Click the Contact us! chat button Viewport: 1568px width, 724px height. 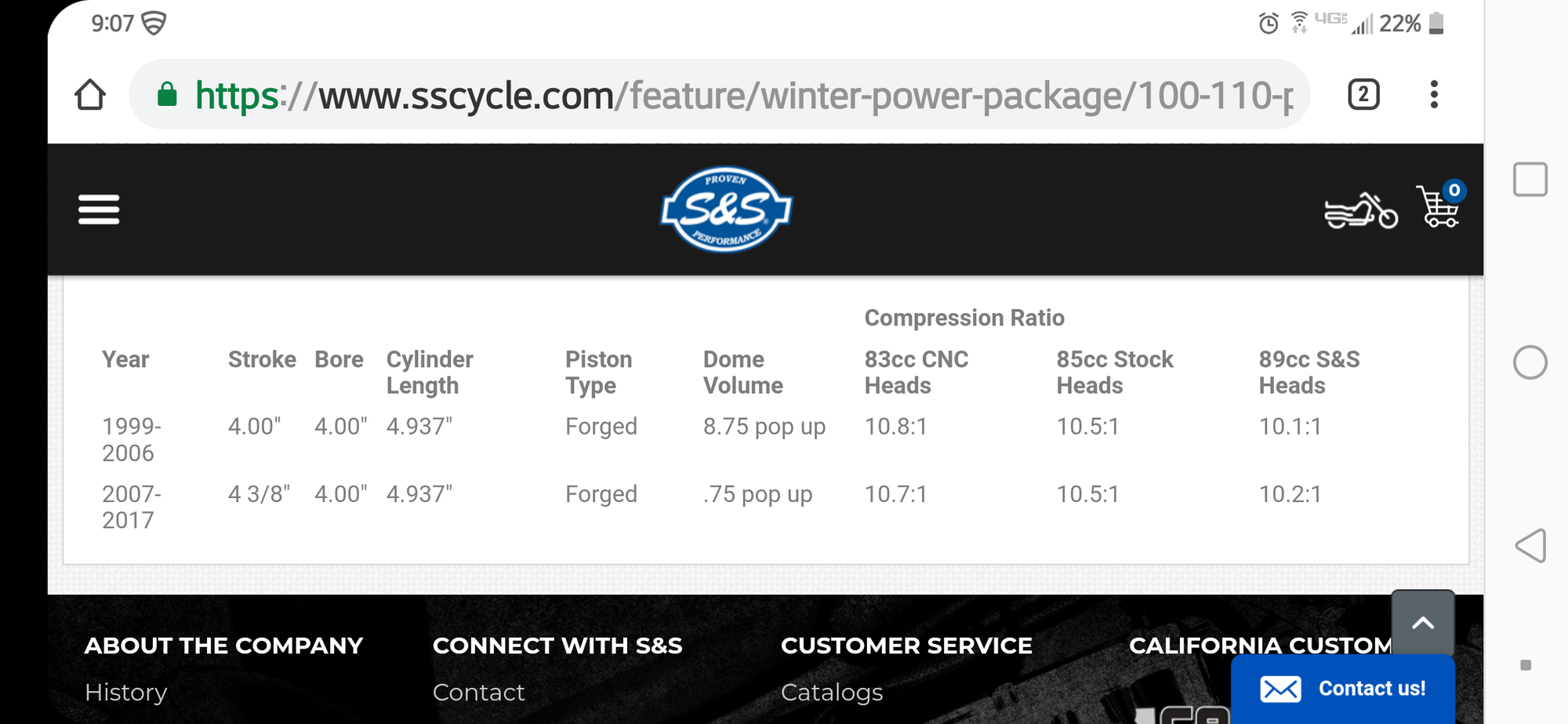click(x=1343, y=689)
